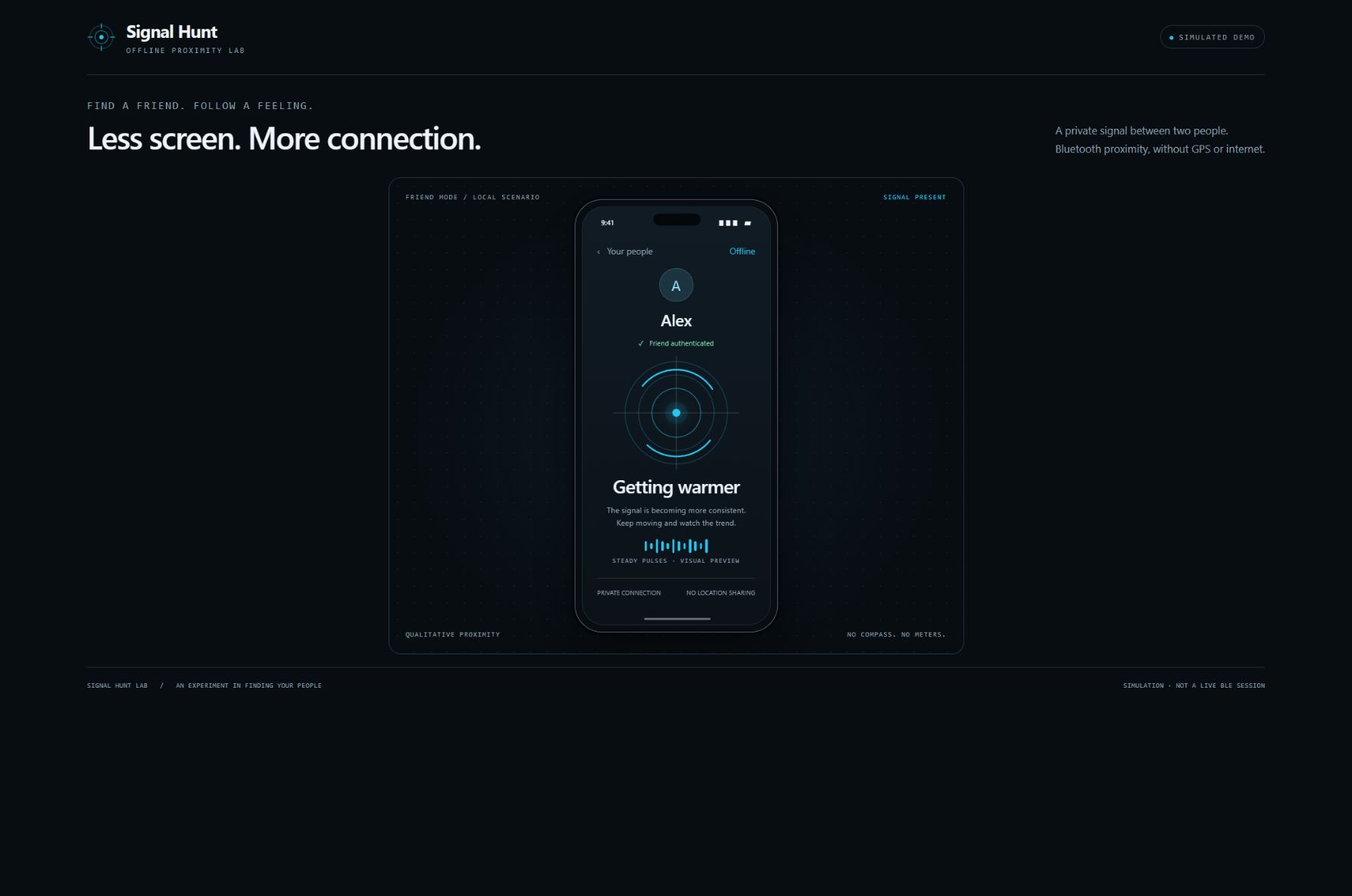
Task: Click the Signal Hunt crosshair logo icon
Action: click(101, 37)
